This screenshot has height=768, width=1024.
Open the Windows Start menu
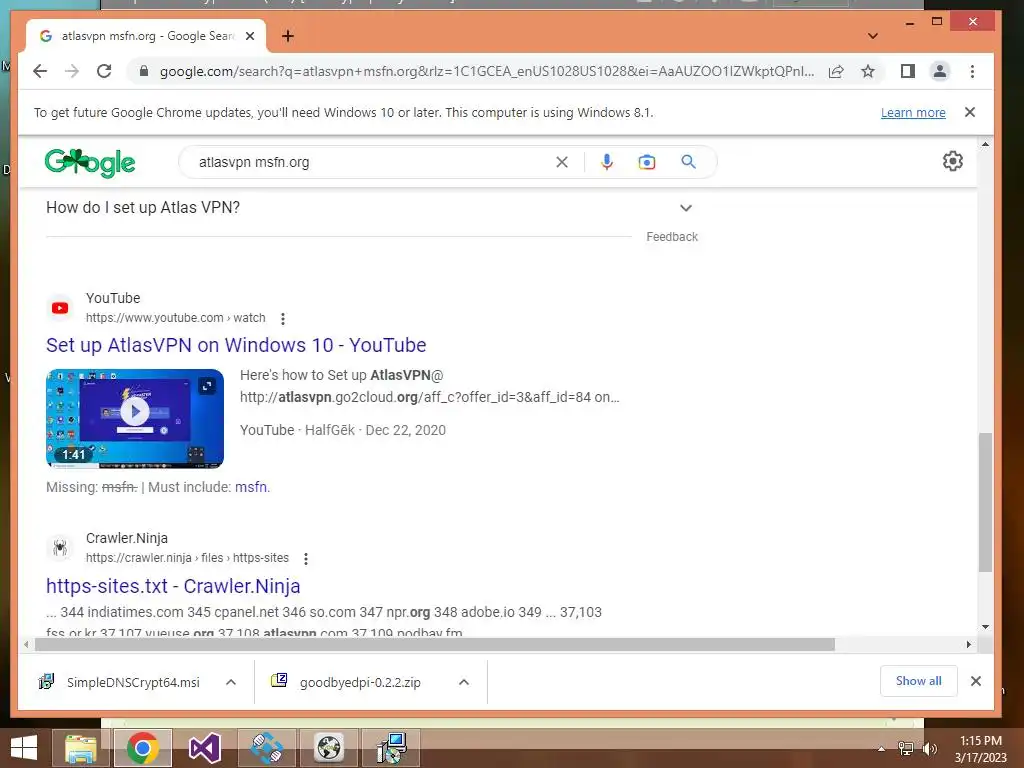24,748
